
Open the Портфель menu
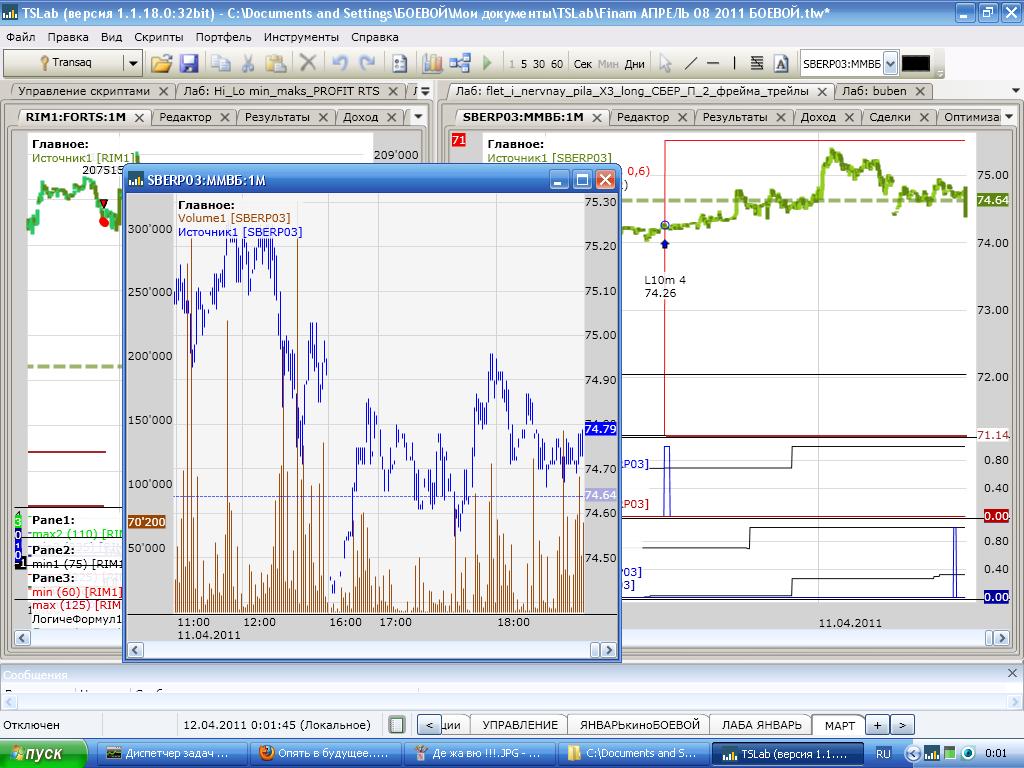(x=223, y=37)
